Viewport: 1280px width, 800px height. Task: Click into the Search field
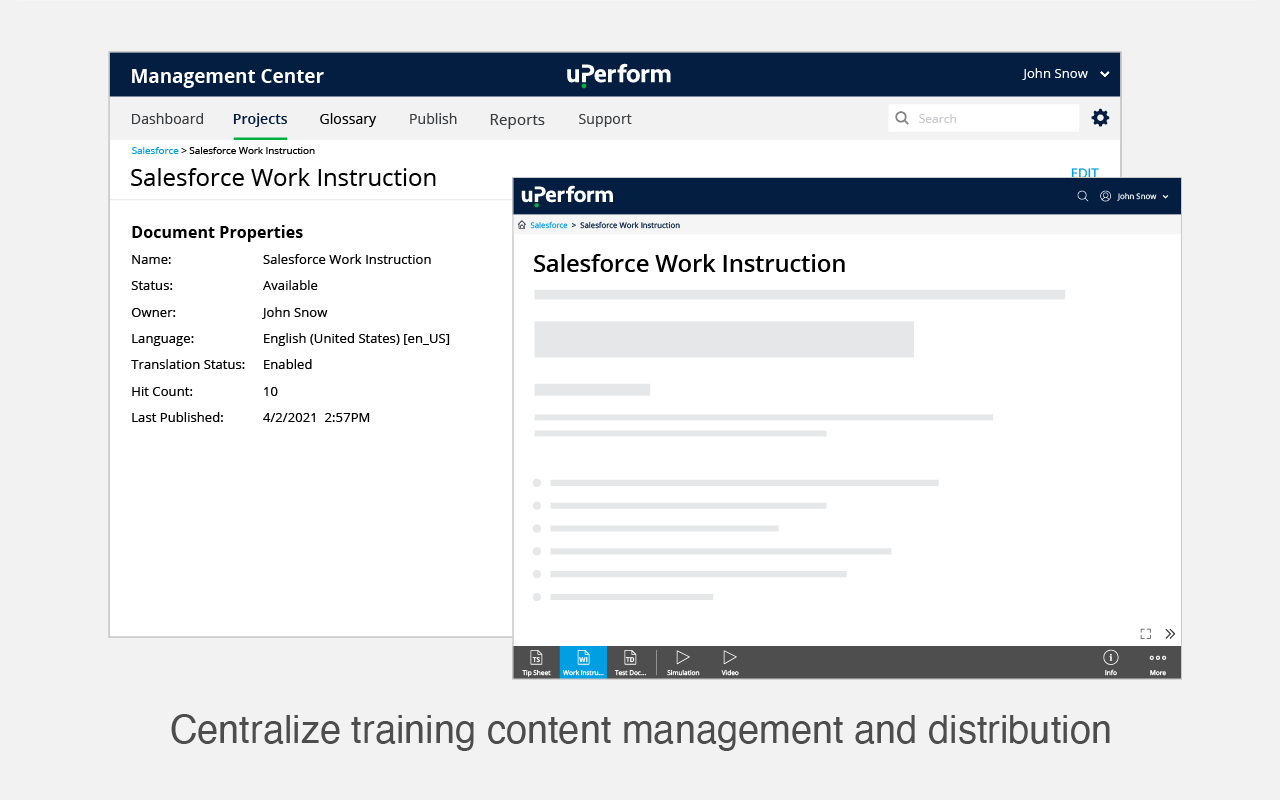[x=984, y=118]
